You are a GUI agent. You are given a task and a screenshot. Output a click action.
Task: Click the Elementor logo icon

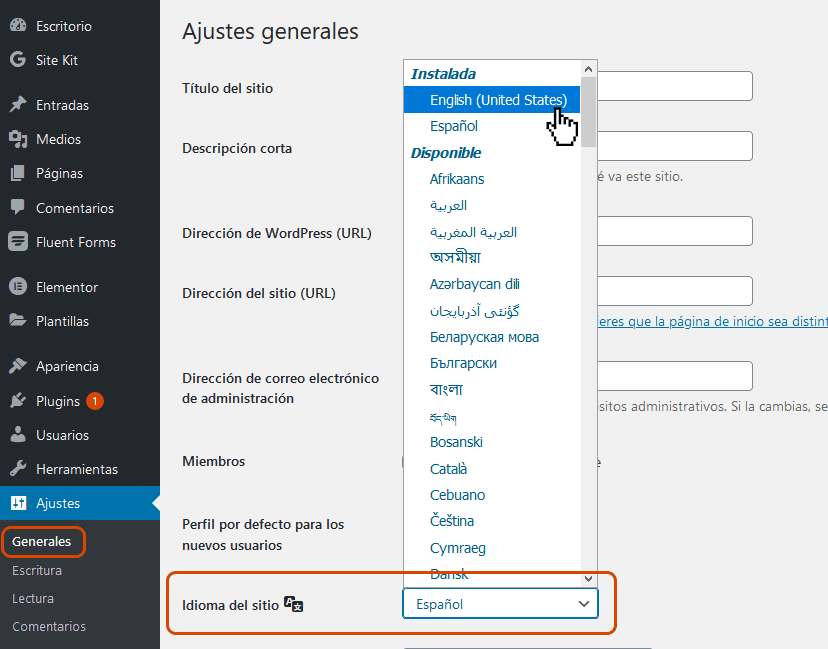[x=17, y=287]
